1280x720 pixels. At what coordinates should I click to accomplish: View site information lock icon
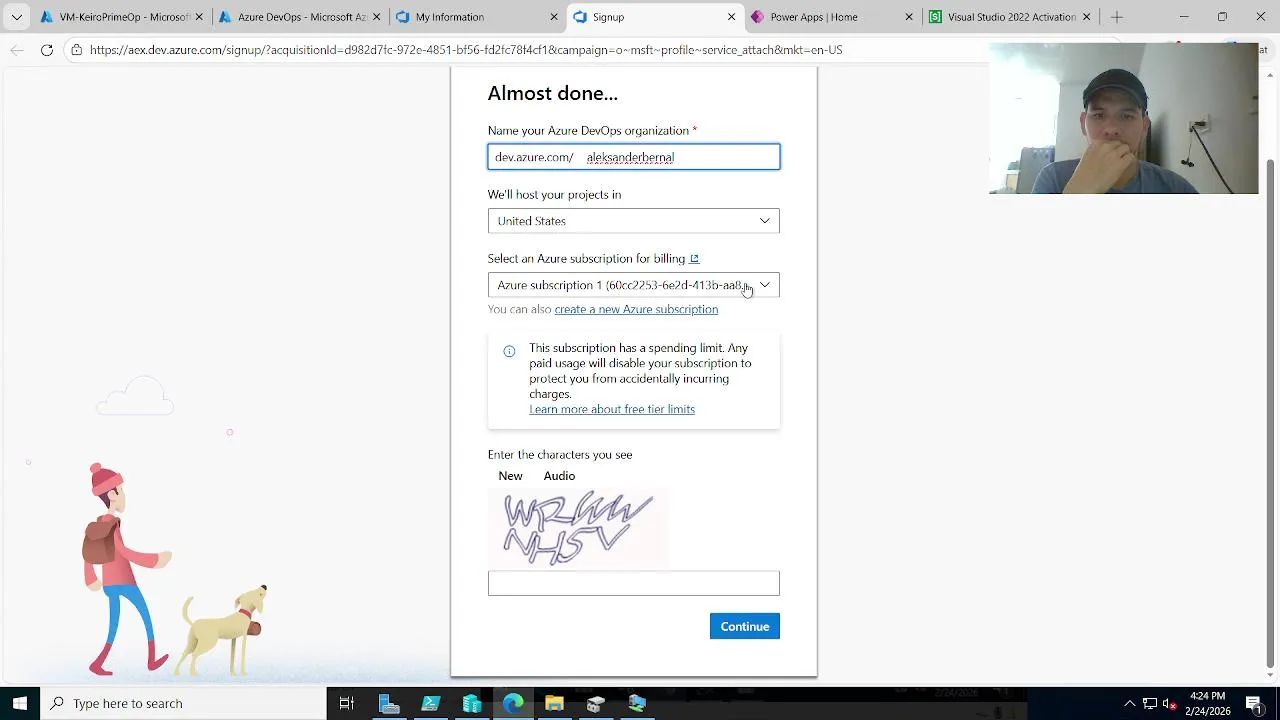pos(77,50)
